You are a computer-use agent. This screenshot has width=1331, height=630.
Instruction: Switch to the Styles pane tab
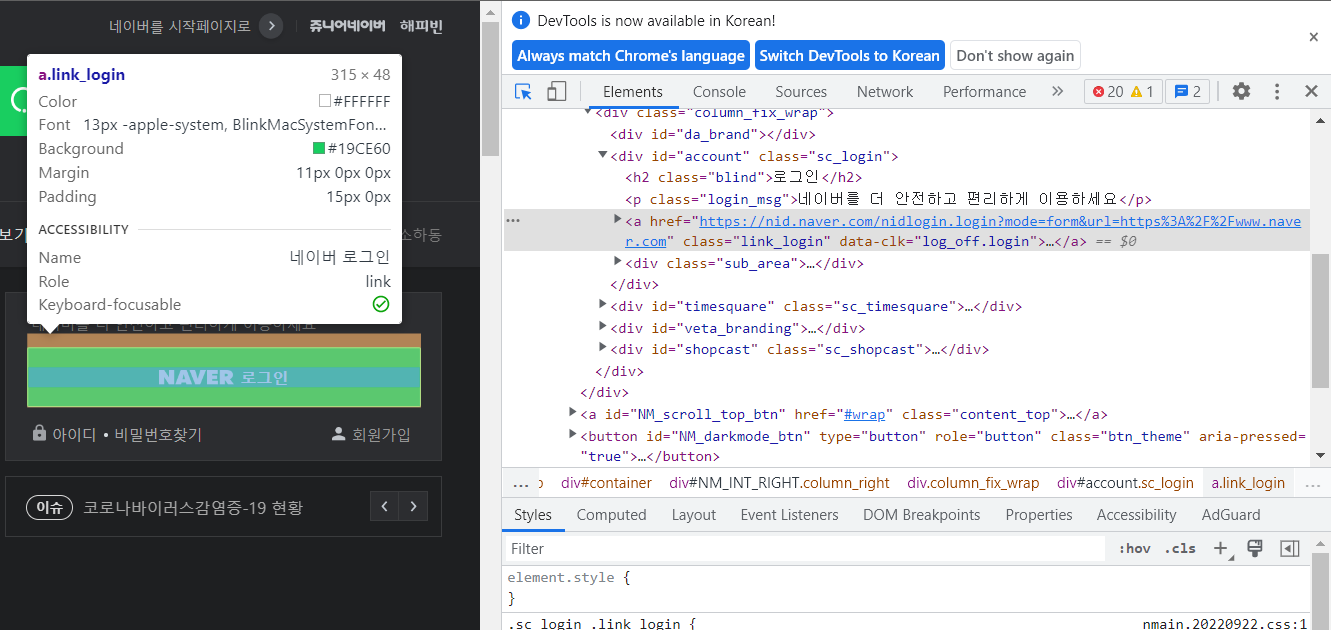(533, 515)
